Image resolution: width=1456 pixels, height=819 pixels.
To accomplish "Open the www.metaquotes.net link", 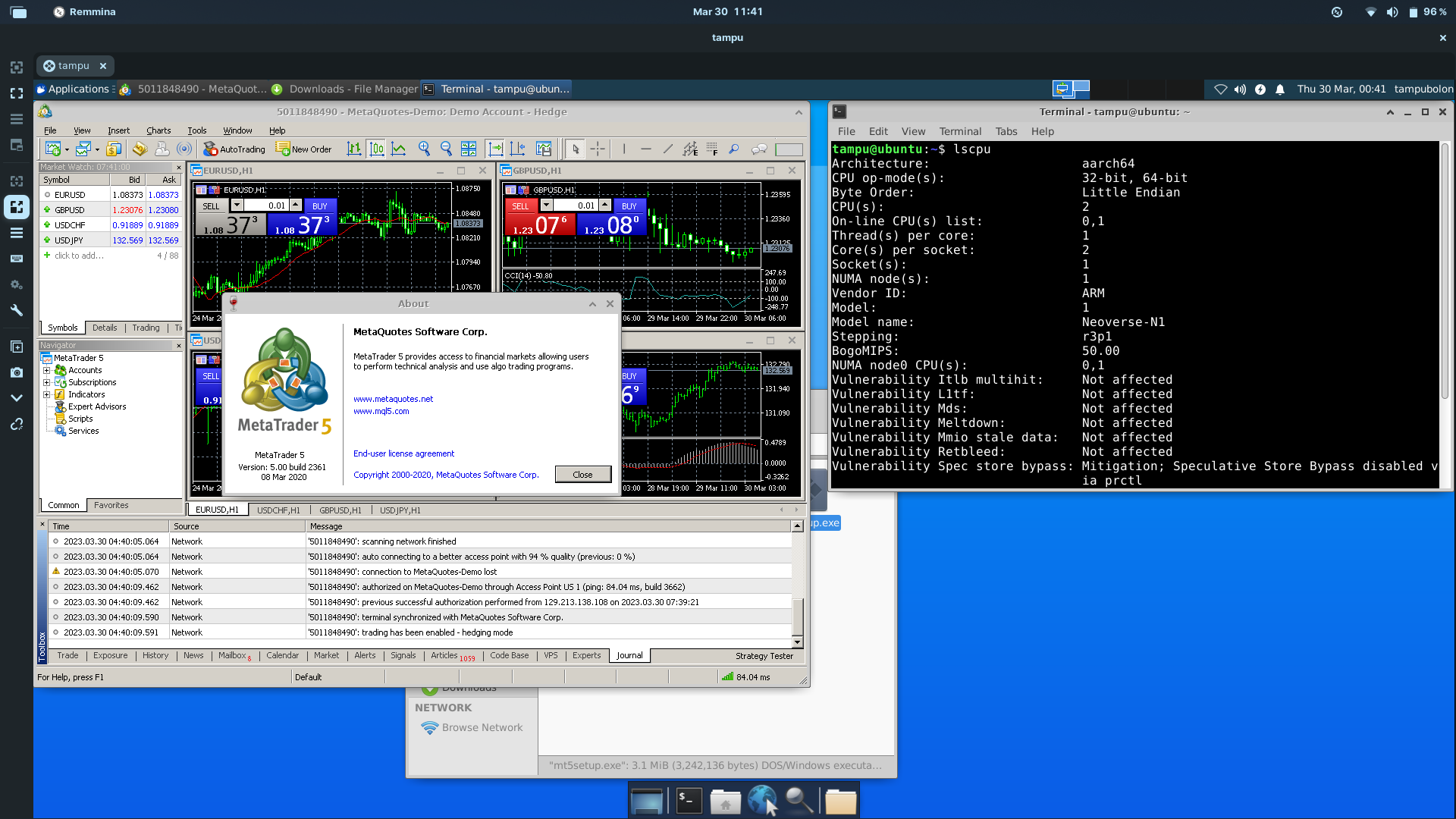I will [393, 399].
